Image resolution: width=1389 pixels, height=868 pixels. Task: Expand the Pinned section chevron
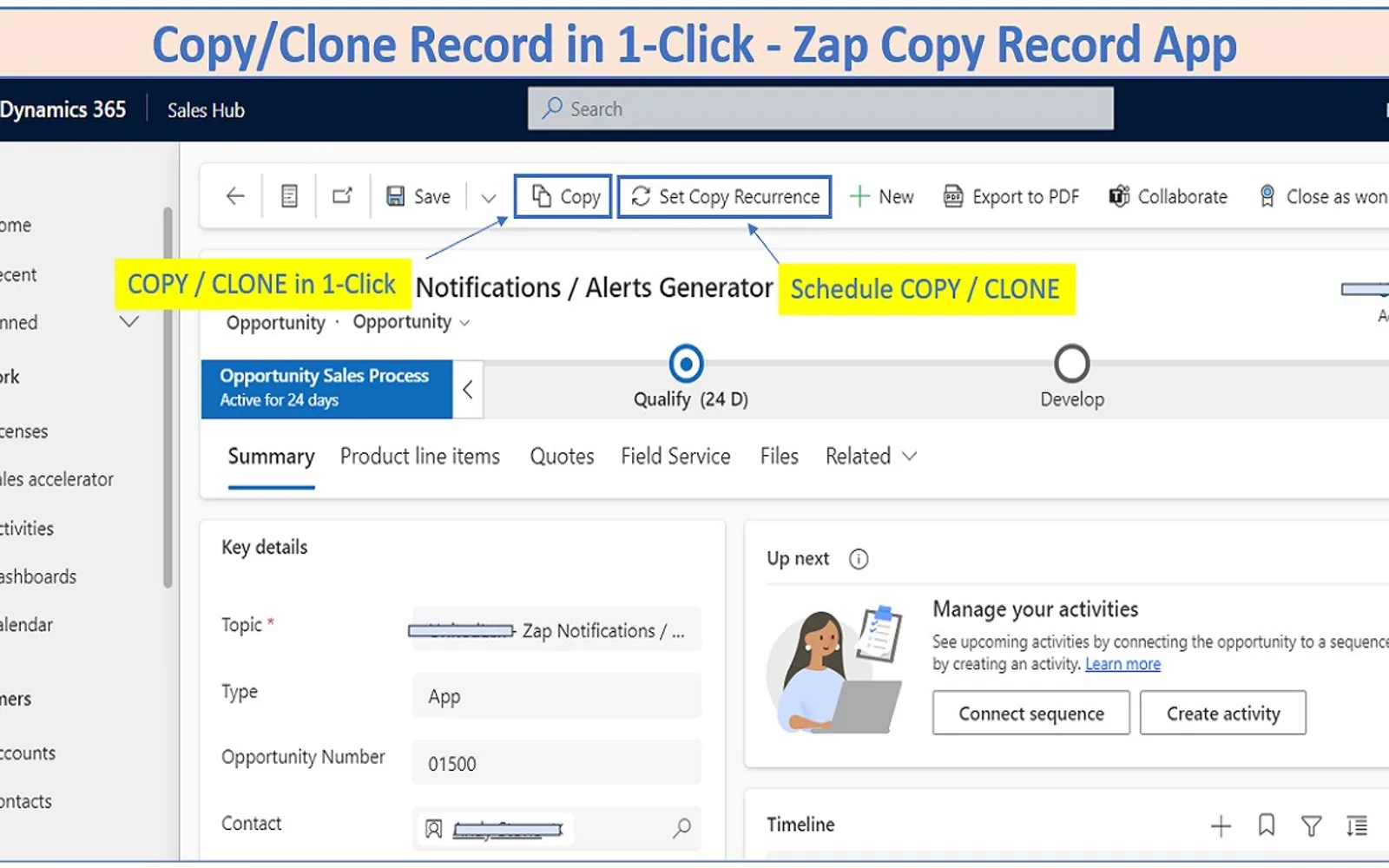(129, 322)
